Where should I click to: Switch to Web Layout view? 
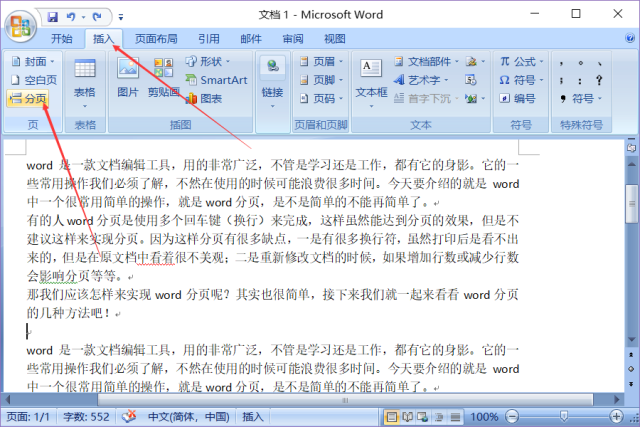click(423, 417)
